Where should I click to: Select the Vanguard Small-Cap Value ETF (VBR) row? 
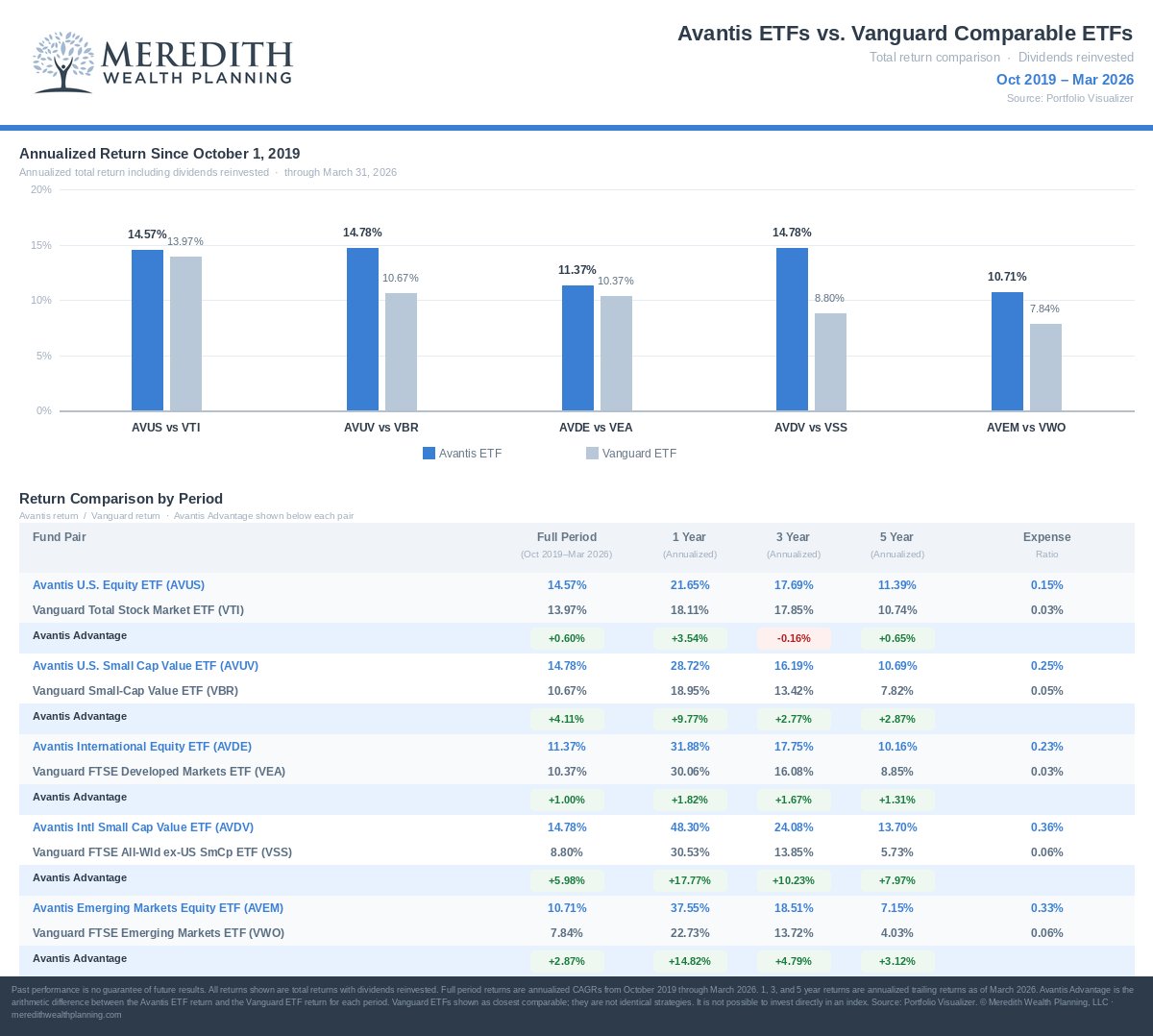pyautogui.click(x=576, y=691)
